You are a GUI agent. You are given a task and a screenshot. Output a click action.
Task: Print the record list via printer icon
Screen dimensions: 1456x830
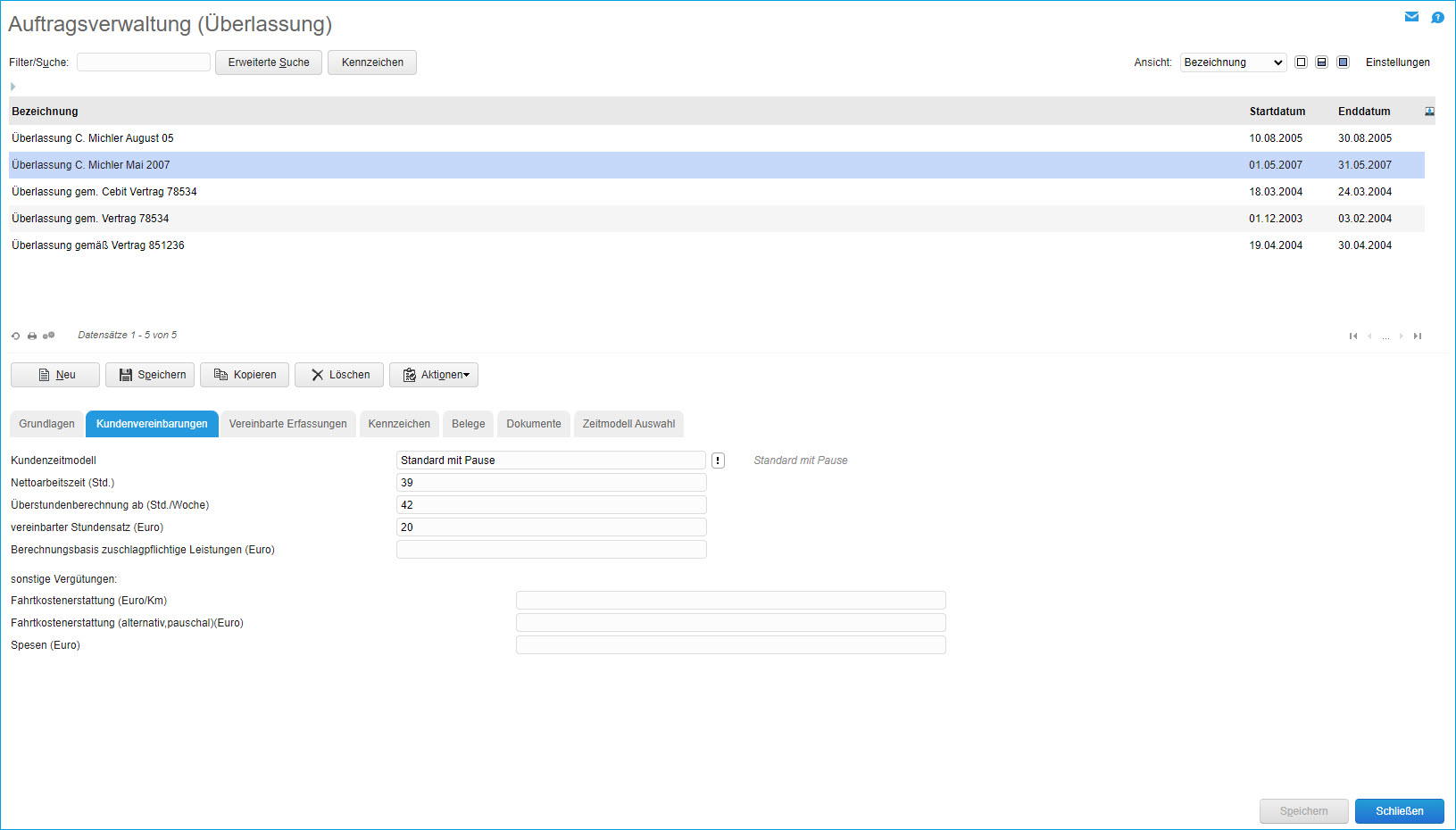tap(32, 336)
